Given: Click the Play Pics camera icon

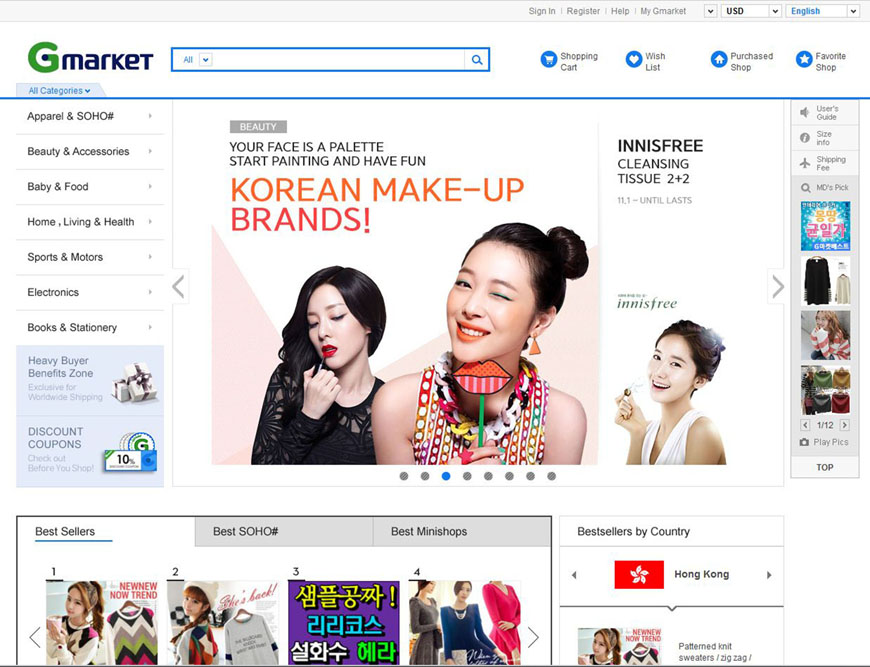Looking at the screenshot, I should (x=805, y=442).
